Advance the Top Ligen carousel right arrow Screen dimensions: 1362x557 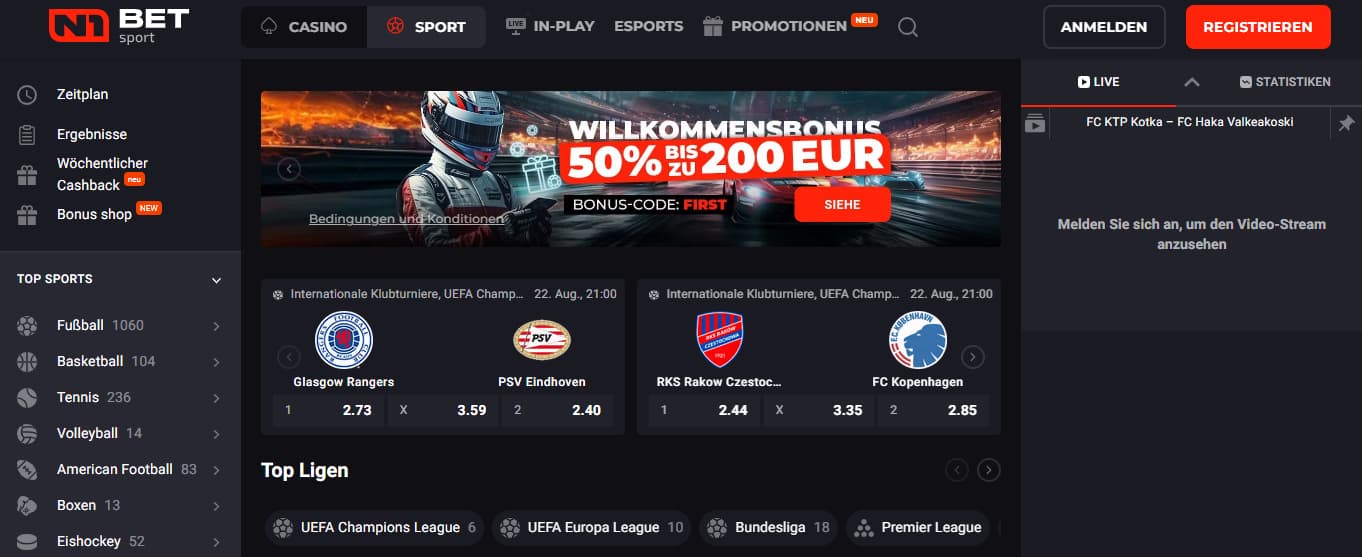(988, 470)
